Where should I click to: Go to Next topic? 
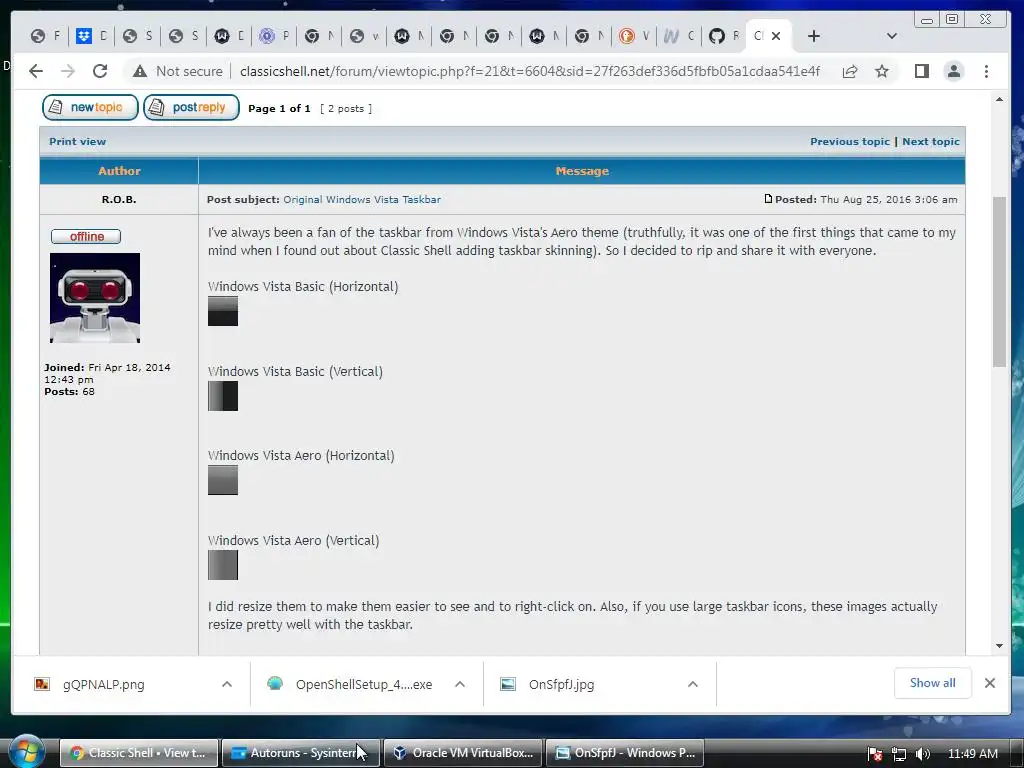pyautogui.click(x=931, y=142)
